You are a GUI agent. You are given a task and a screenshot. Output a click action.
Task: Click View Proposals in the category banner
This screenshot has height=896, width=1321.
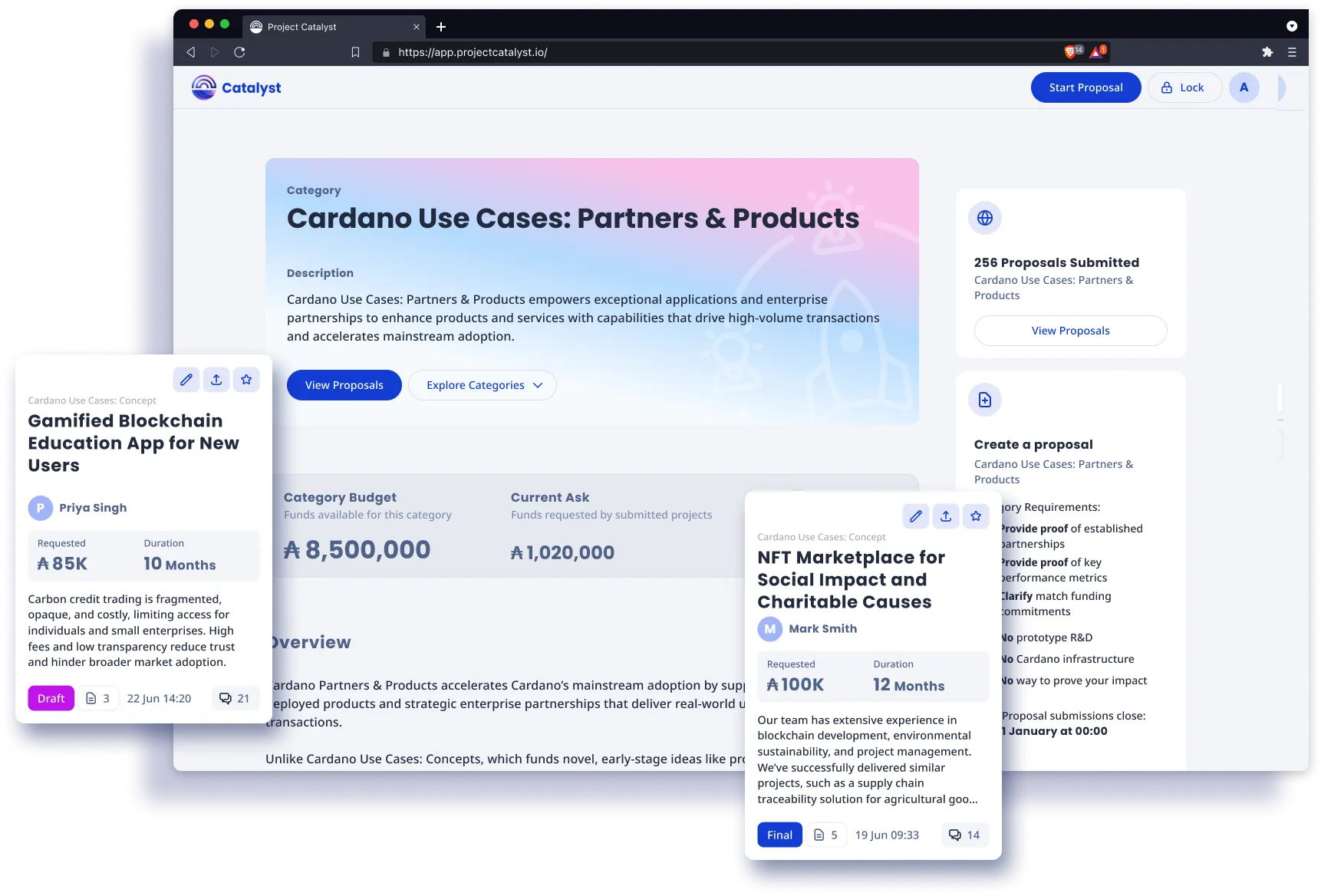click(344, 385)
